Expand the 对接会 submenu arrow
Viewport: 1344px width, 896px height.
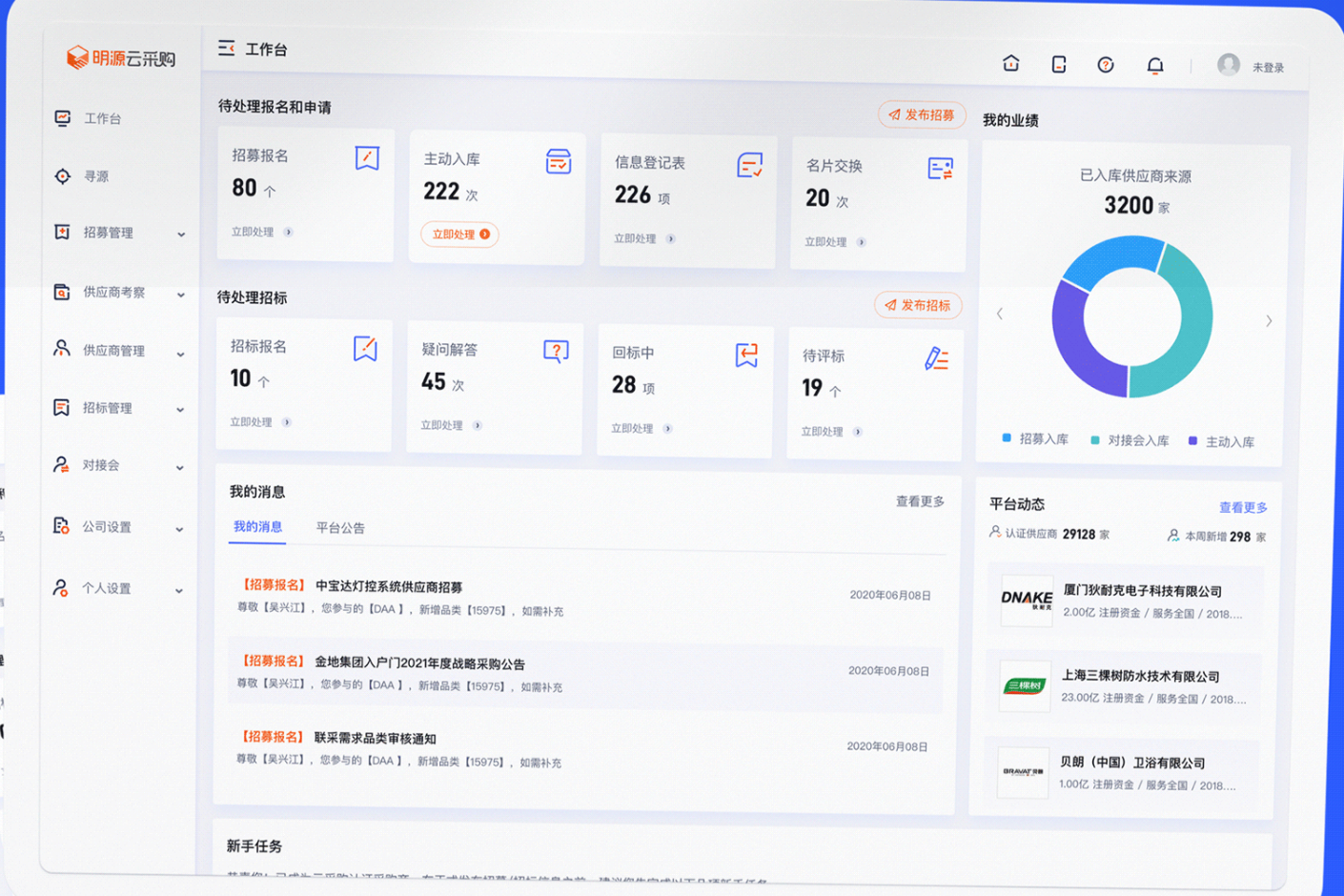click(179, 468)
